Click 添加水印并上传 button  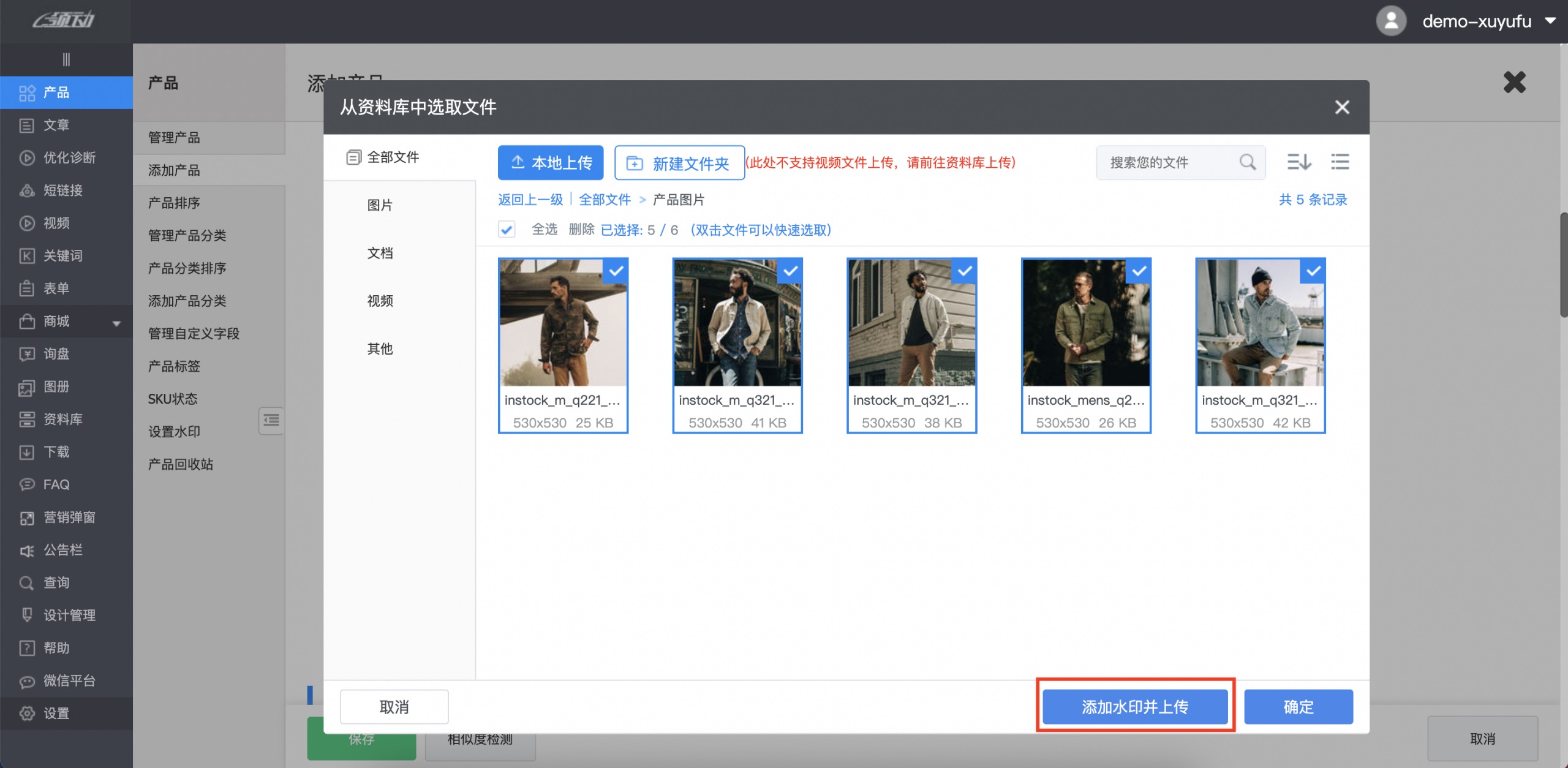tap(1134, 707)
